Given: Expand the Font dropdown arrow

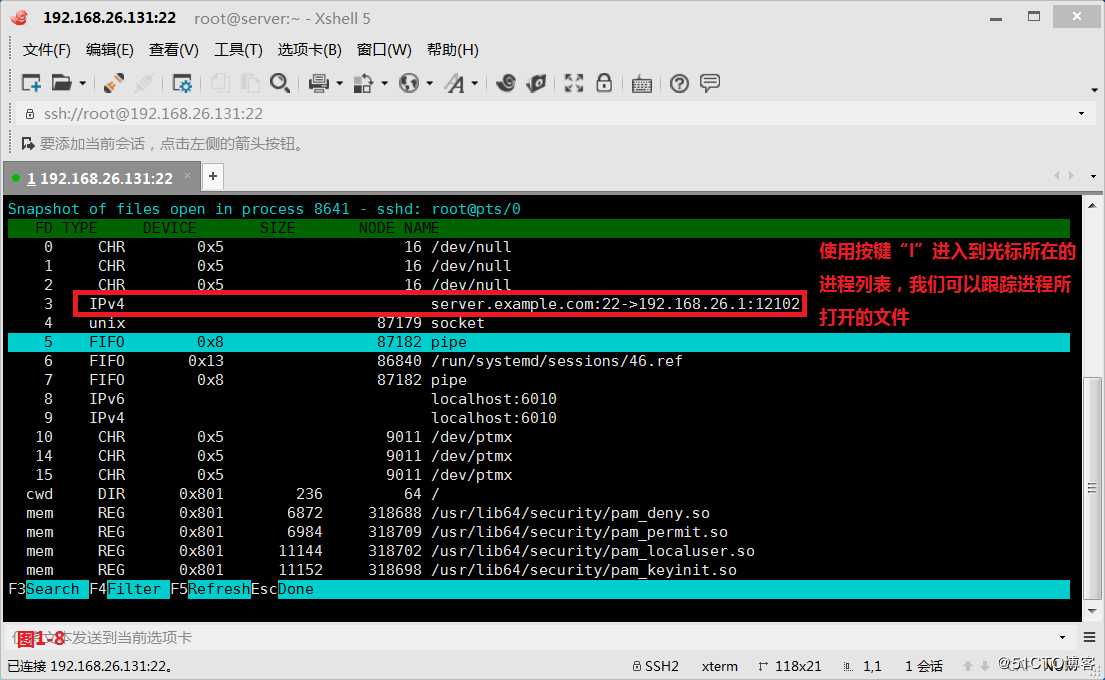Looking at the screenshot, I should (x=474, y=84).
